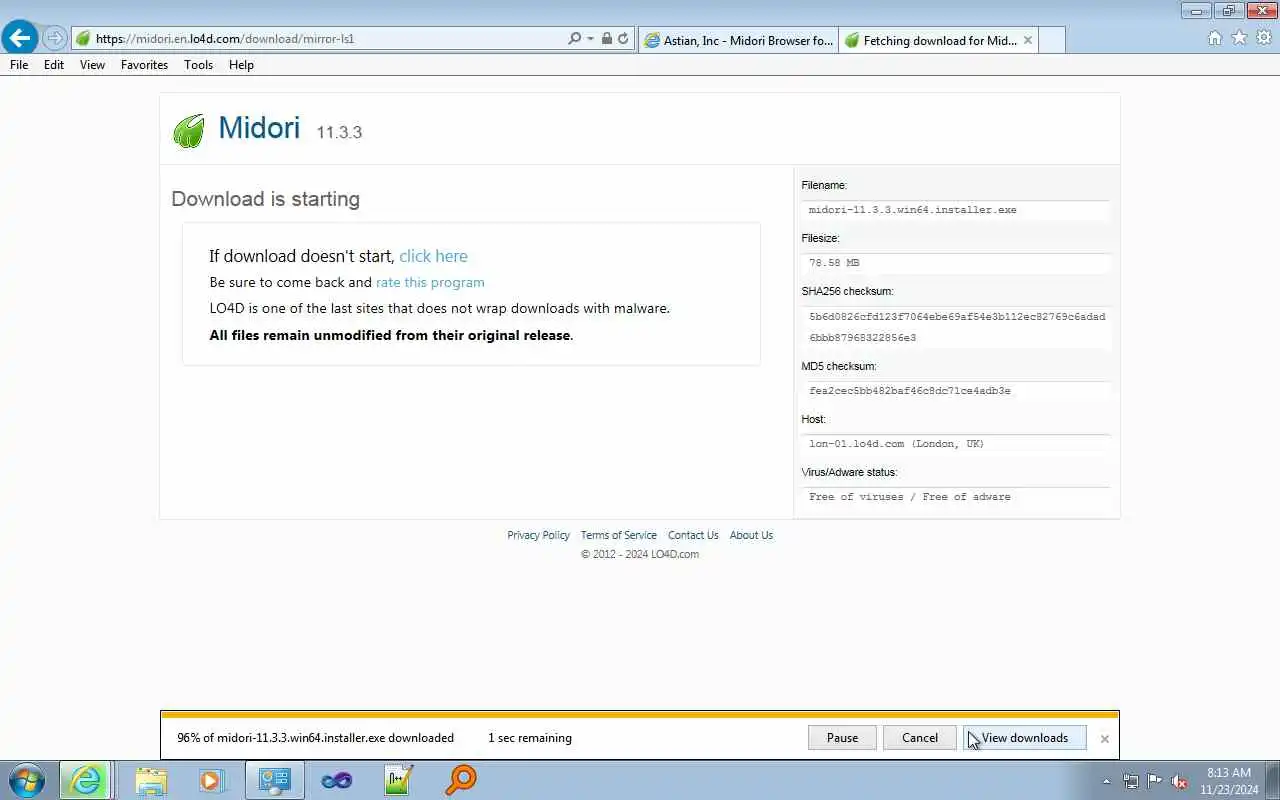Click the orange magnifier taskbar icon
This screenshot has height=800, width=1280.
[x=460, y=780]
